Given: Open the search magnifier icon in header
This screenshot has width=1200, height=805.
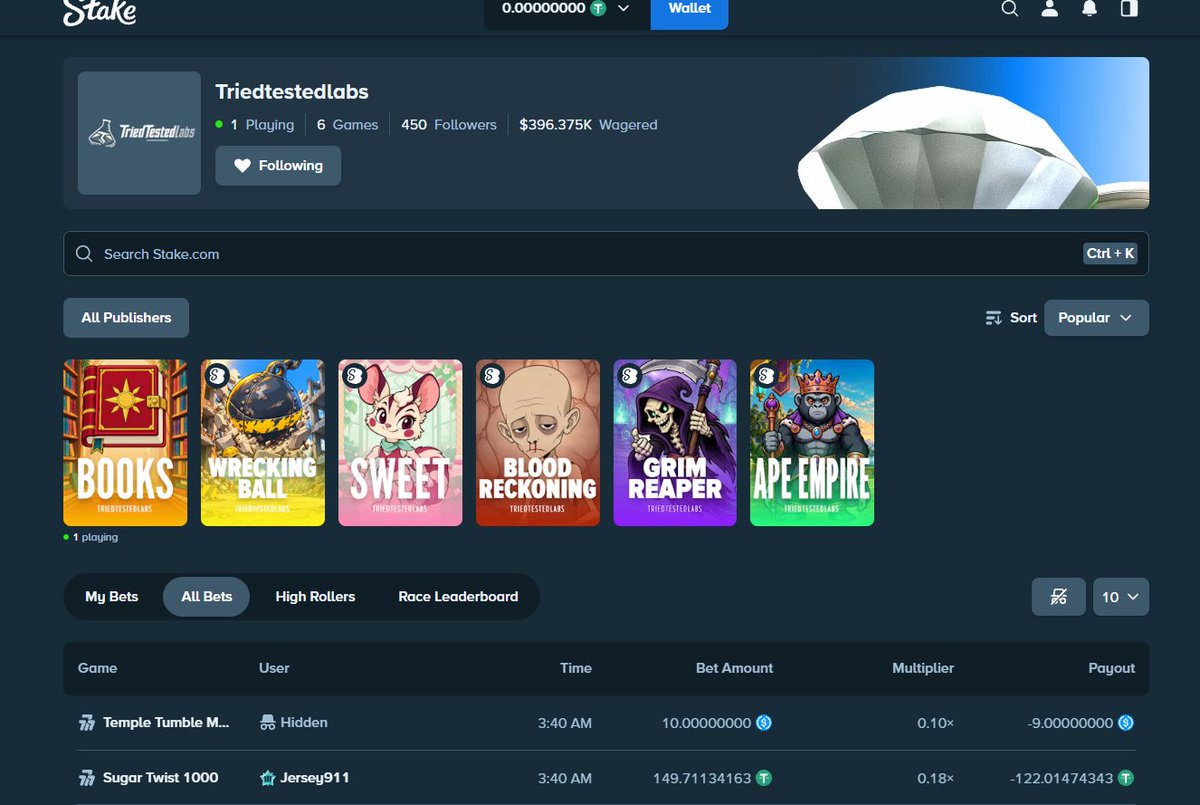Looking at the screenshot, I should click(x=1010, y=9).
